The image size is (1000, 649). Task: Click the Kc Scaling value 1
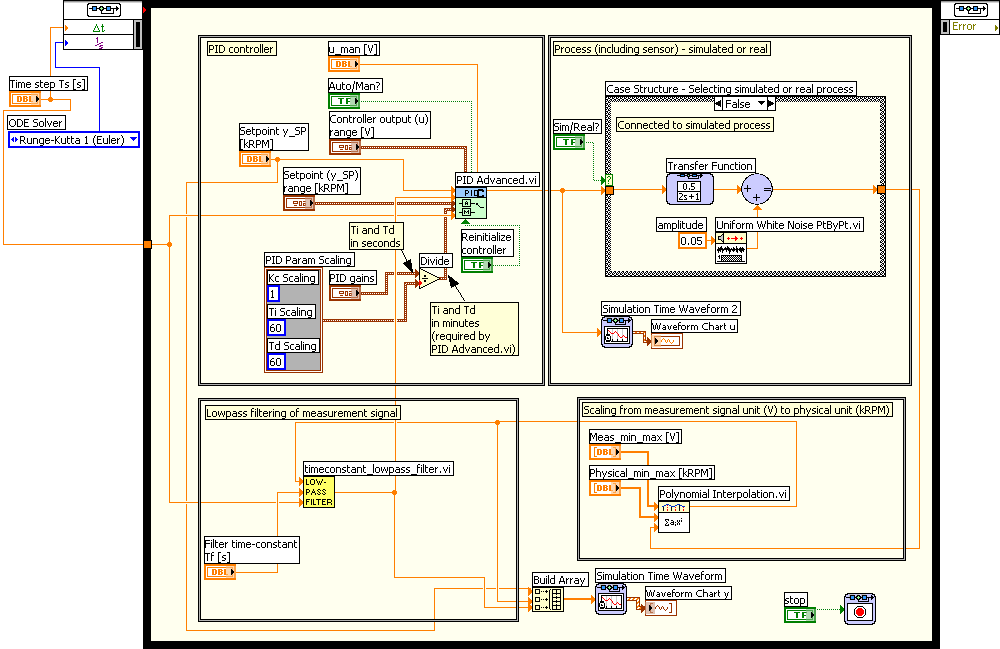click(x=274, y=294)
